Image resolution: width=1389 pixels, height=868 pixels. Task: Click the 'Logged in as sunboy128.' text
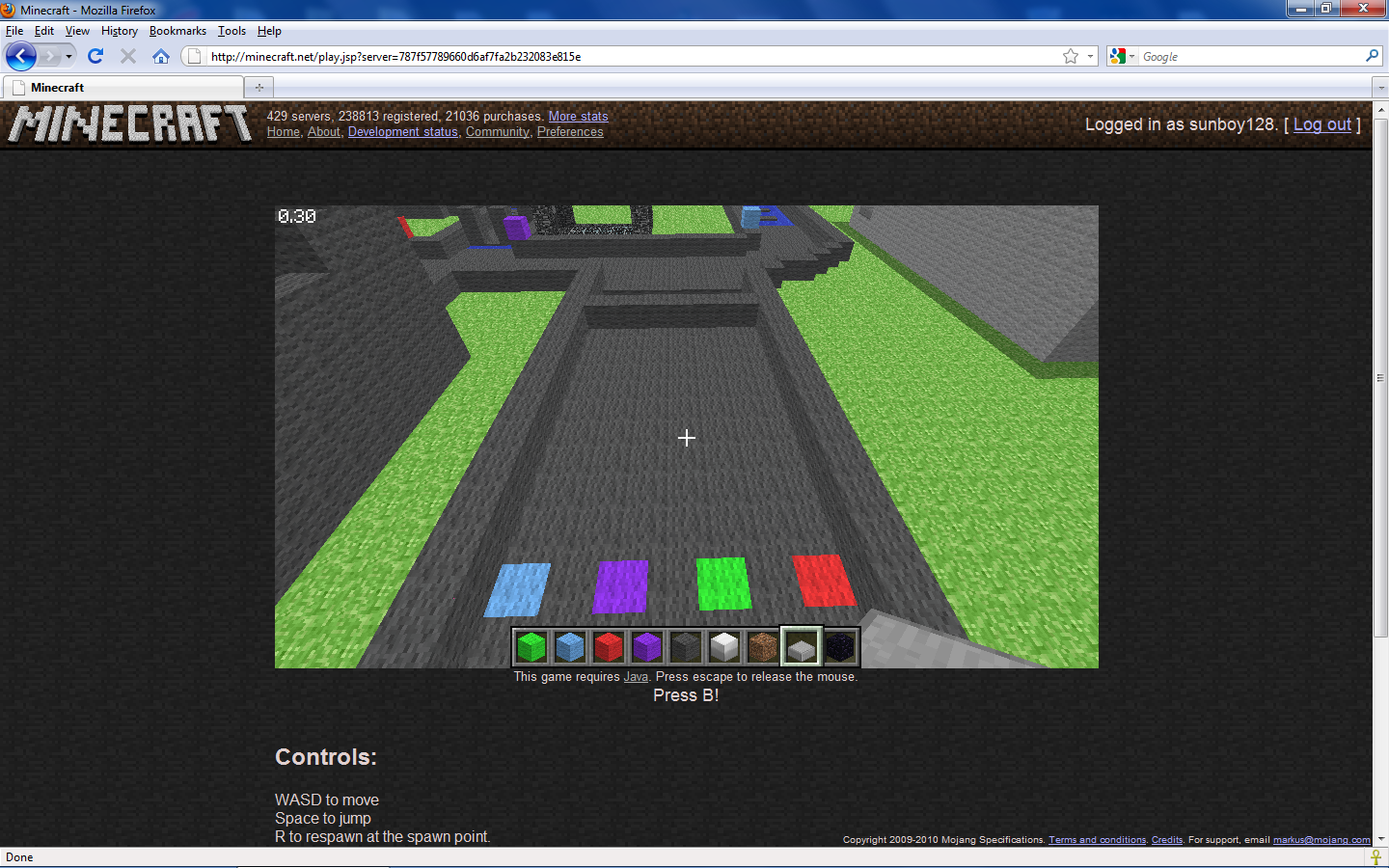(x=1182, y=124)
